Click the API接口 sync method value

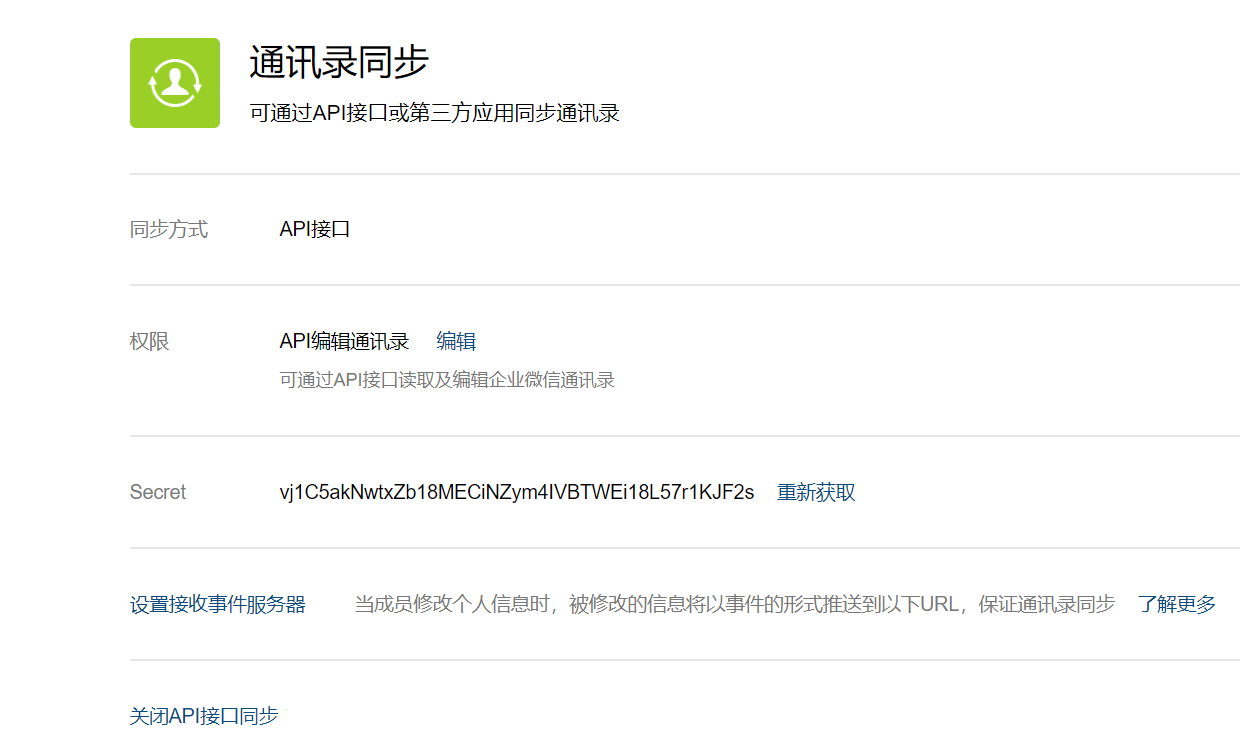tap(315, 230)
